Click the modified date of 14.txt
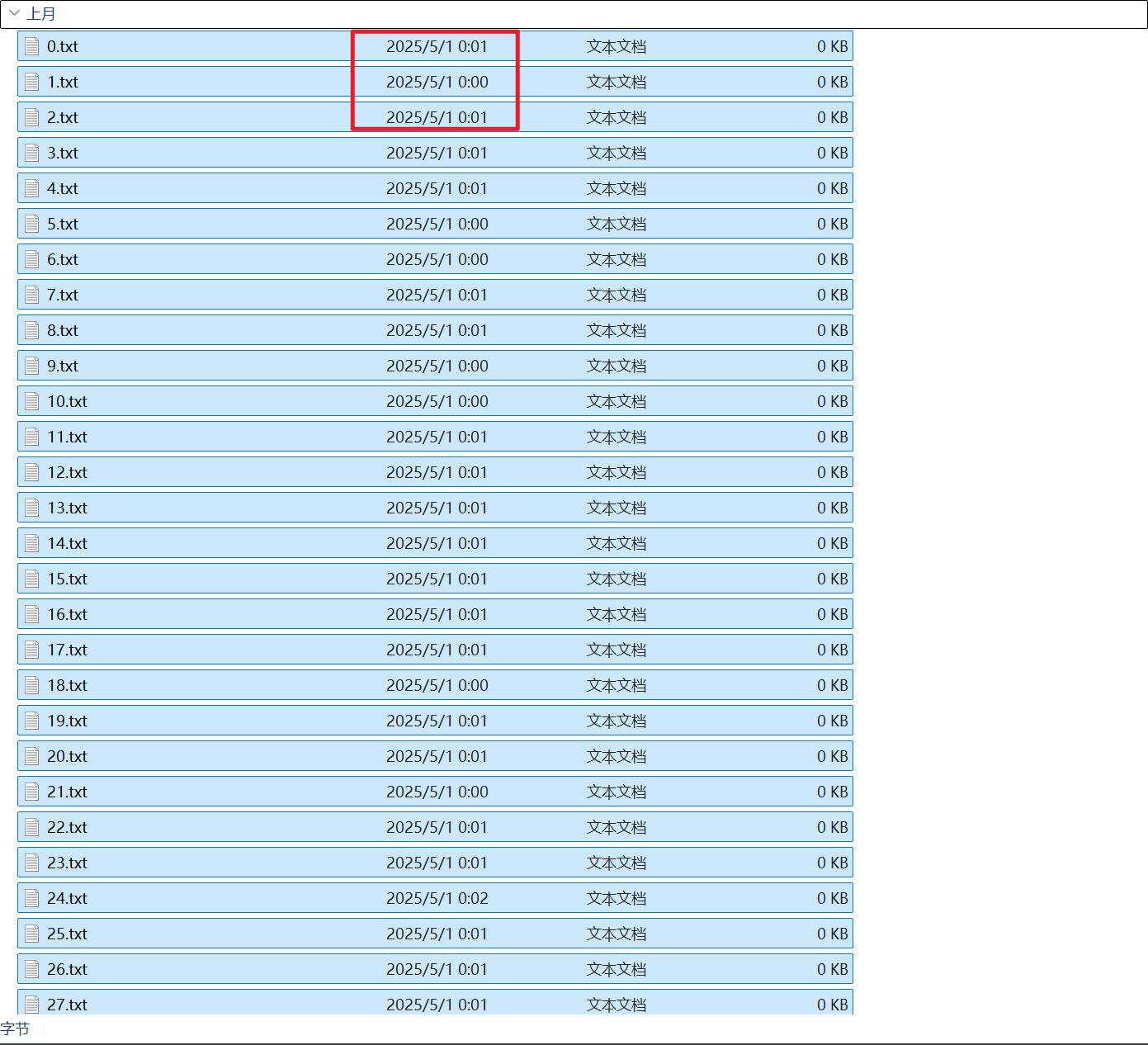The image size is (1148, 1045). pos(437,543)
